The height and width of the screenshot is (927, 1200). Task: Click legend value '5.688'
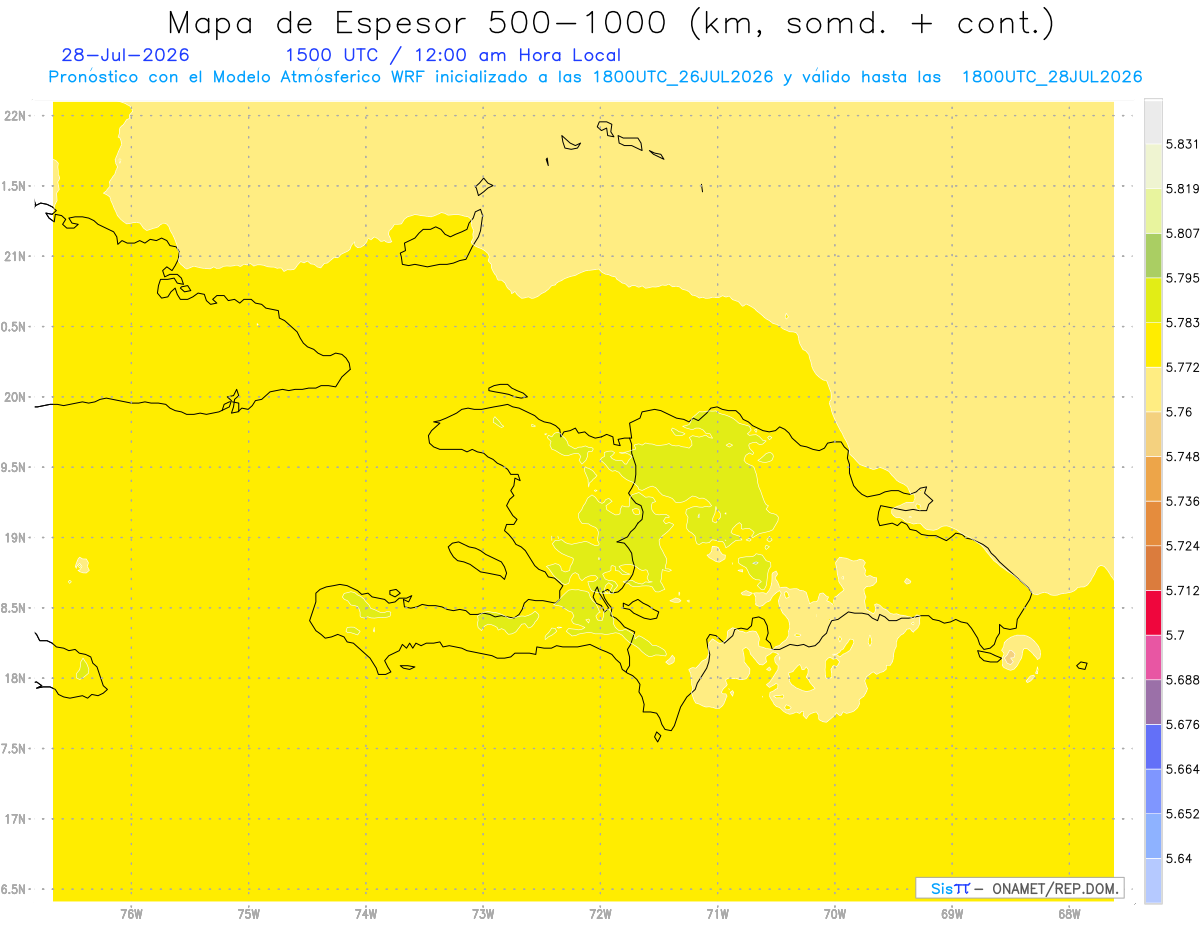click(1182, 680)
